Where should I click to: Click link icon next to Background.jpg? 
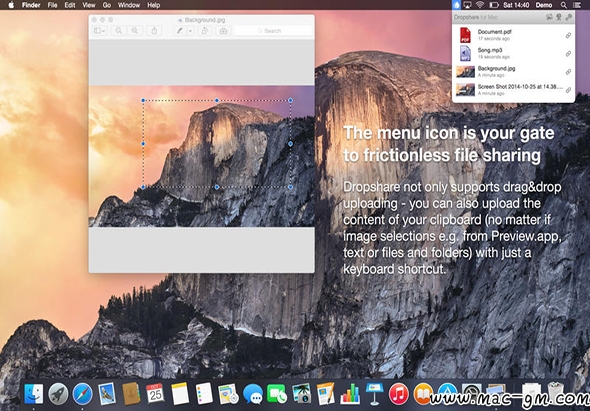pyautogui.click(x=568, y=72)
